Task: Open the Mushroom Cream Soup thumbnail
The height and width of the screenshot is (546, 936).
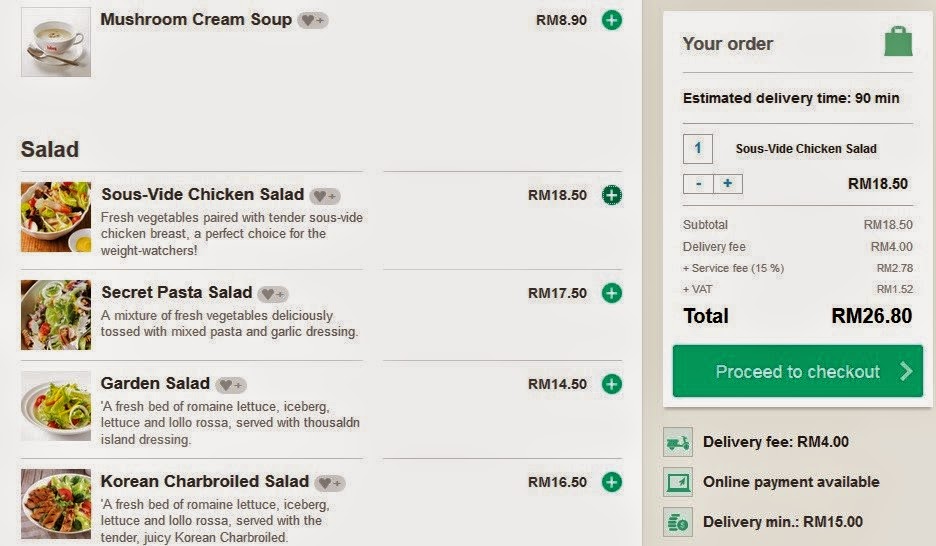Action: (56, 42)
